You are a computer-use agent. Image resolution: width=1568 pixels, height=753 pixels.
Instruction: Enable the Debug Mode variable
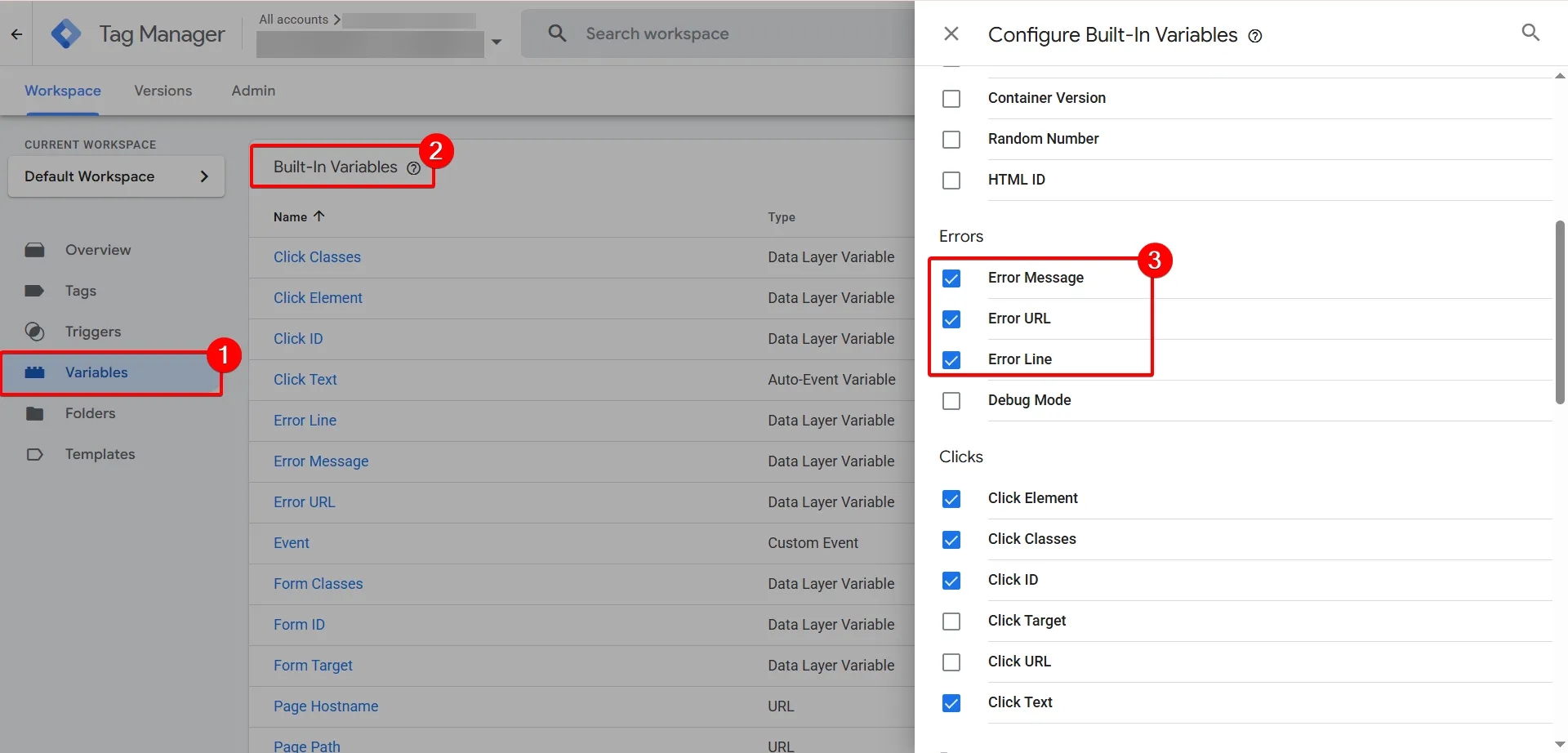point(951,401)
